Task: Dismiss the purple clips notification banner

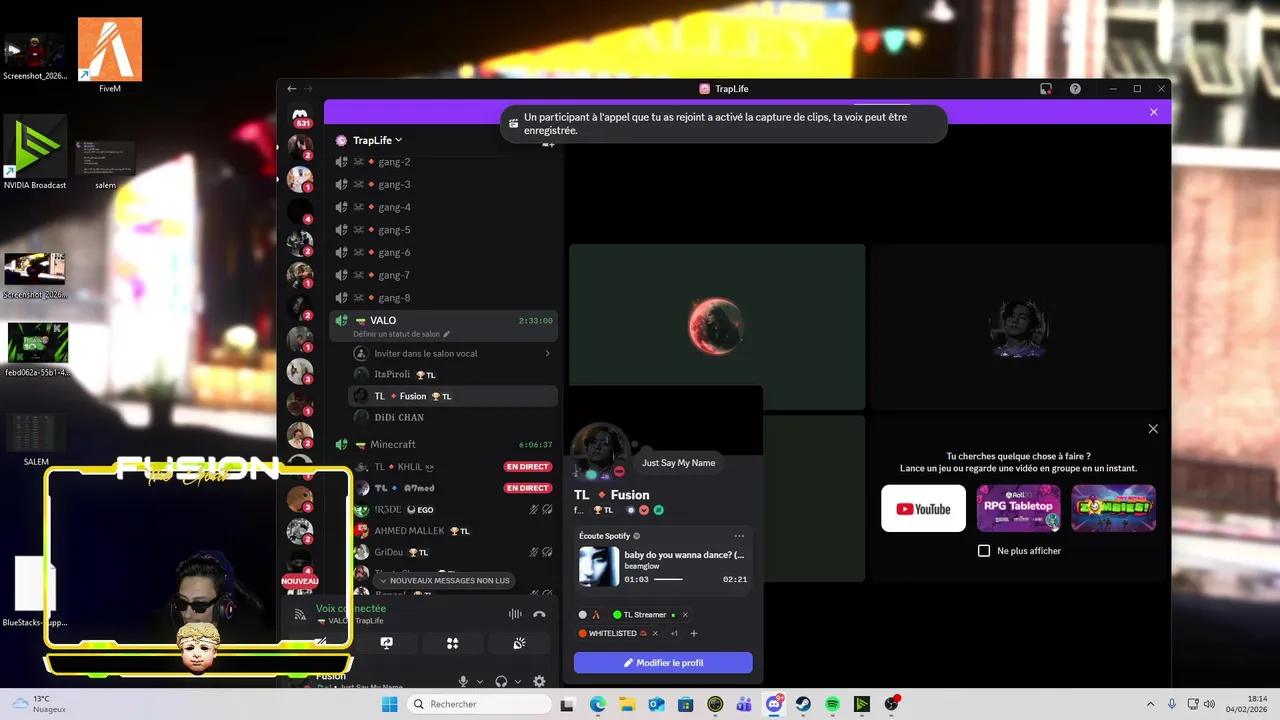Action: (x=1153, y=112)
